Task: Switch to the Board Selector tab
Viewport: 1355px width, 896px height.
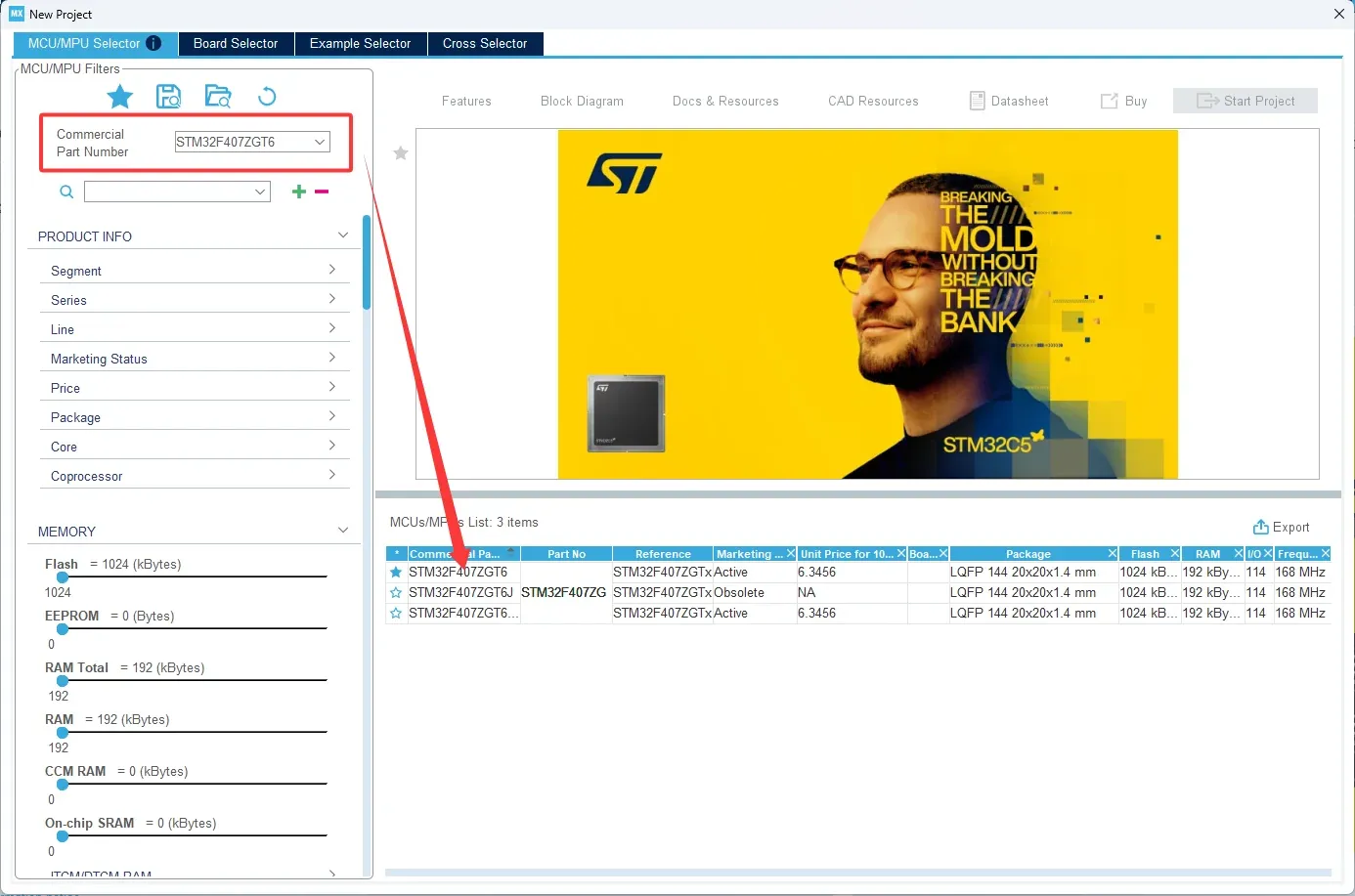Action: (x=236, y=43)
